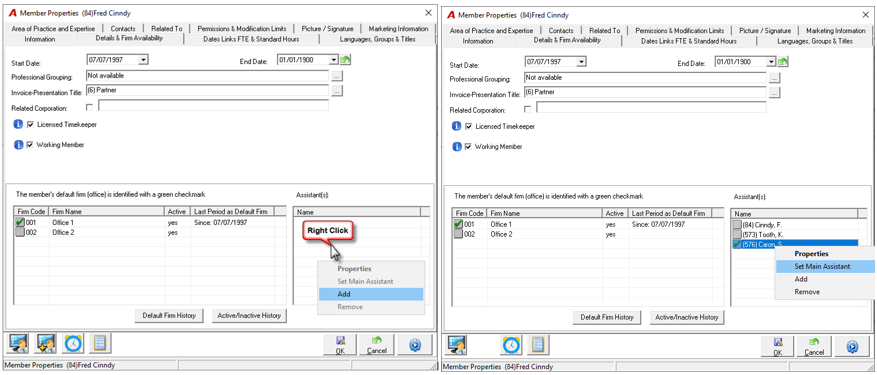Open the Marketing Information tab in the empty-assistants window
The height and width of the screenshot is (375, 877).
(x=398, y=29)
